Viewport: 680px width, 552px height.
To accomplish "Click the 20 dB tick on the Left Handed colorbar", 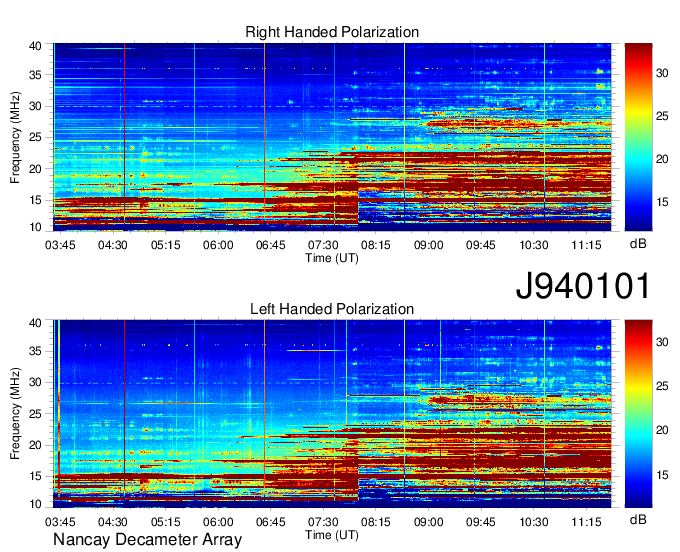I will (662, 430).
